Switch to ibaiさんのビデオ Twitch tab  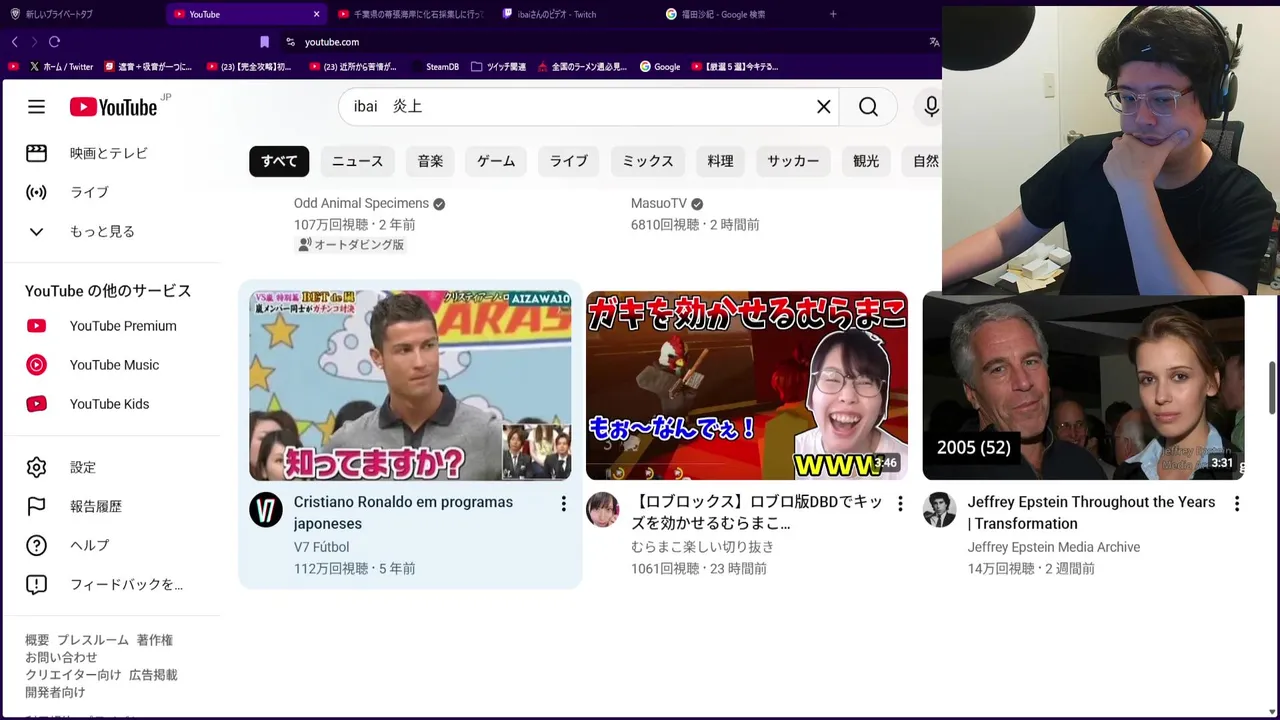pyautogui.click(x=575, y=14)
